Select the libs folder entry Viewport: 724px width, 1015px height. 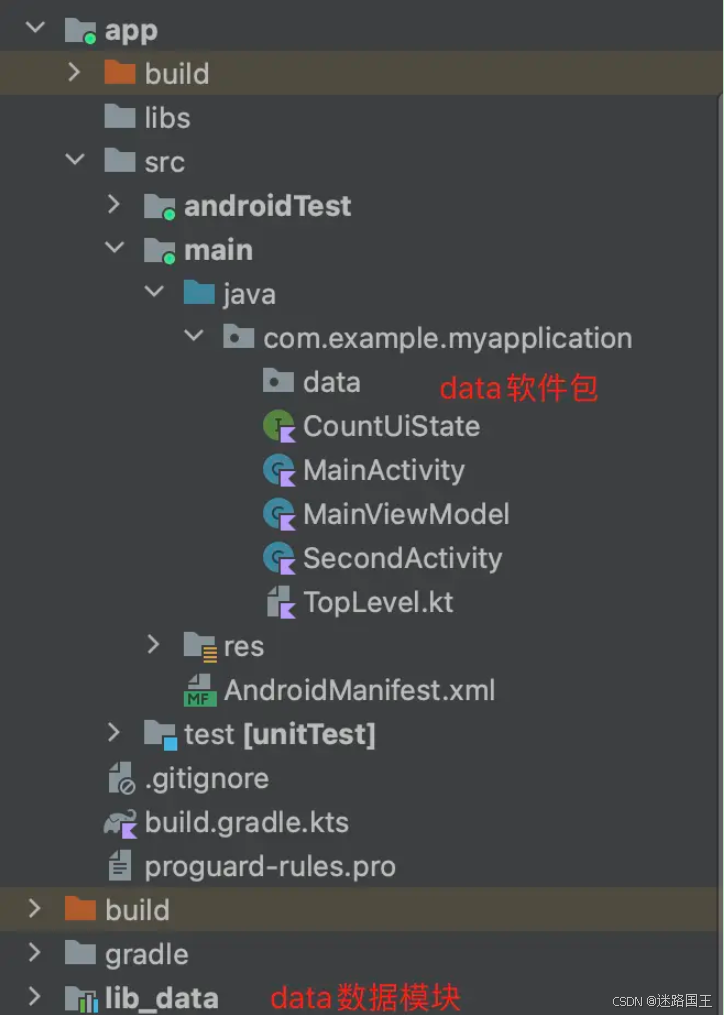pyautogui.click(x=148, y=117)
